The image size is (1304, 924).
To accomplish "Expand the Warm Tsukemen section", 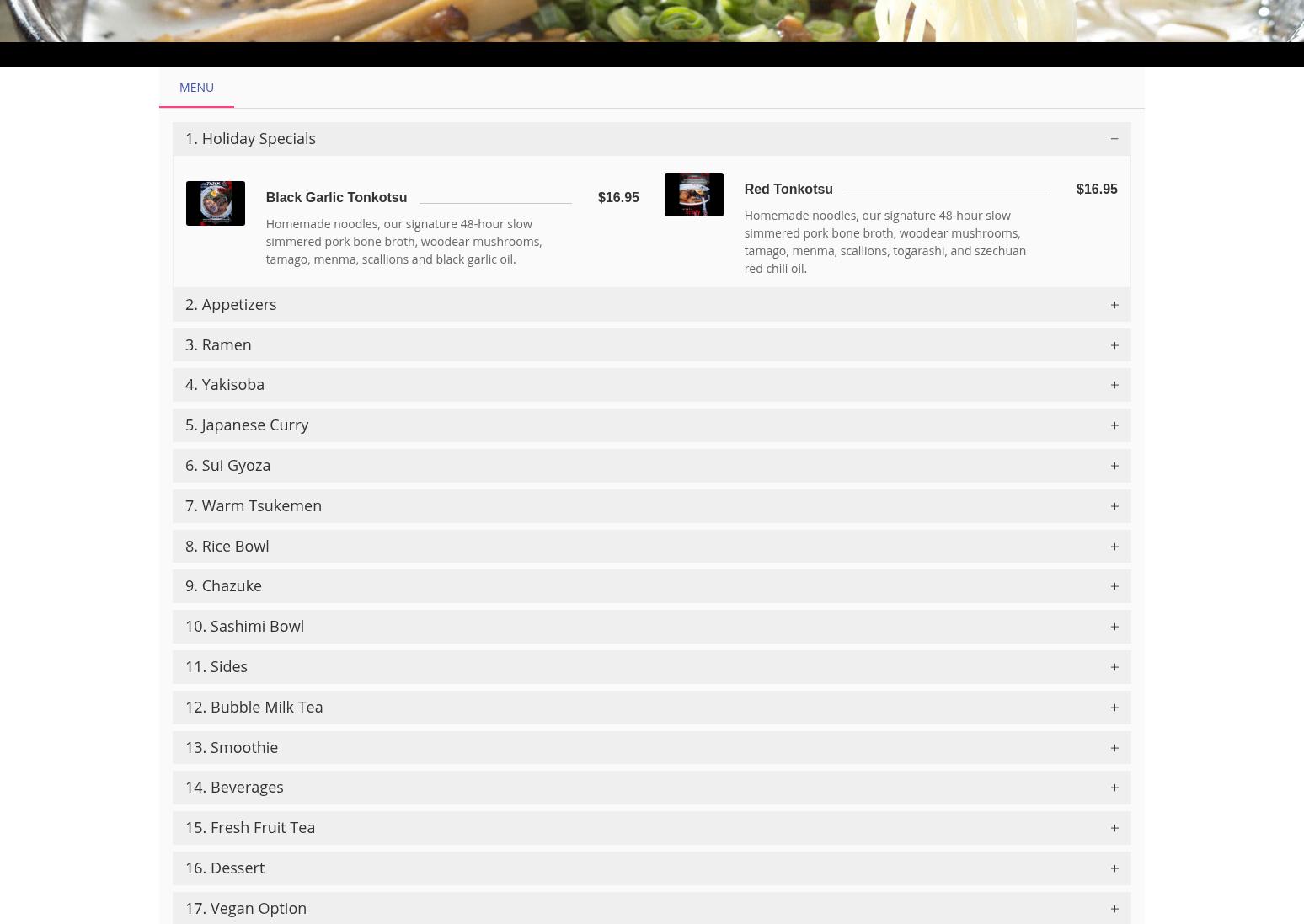I will tap(651, 506).
